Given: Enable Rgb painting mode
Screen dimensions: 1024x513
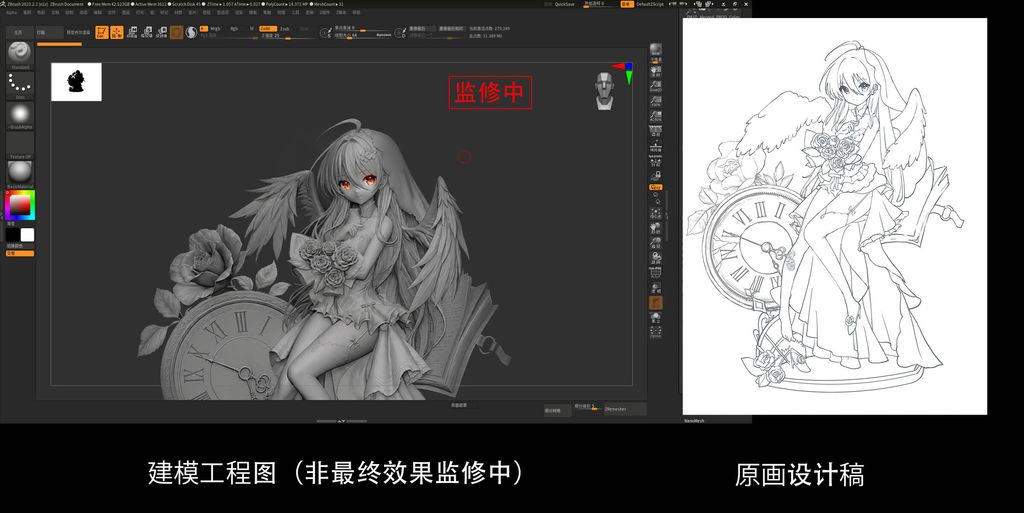Looking at the screenshot, I should point(234,29).
